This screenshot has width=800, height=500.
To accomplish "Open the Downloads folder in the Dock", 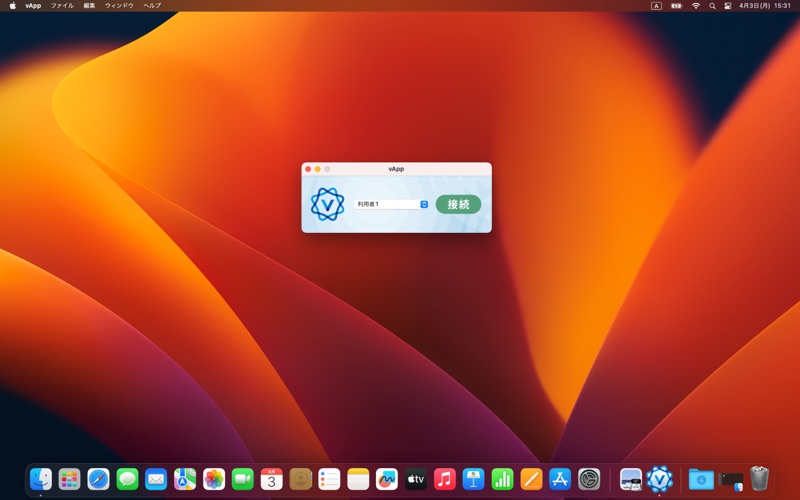I will [702, 480].
